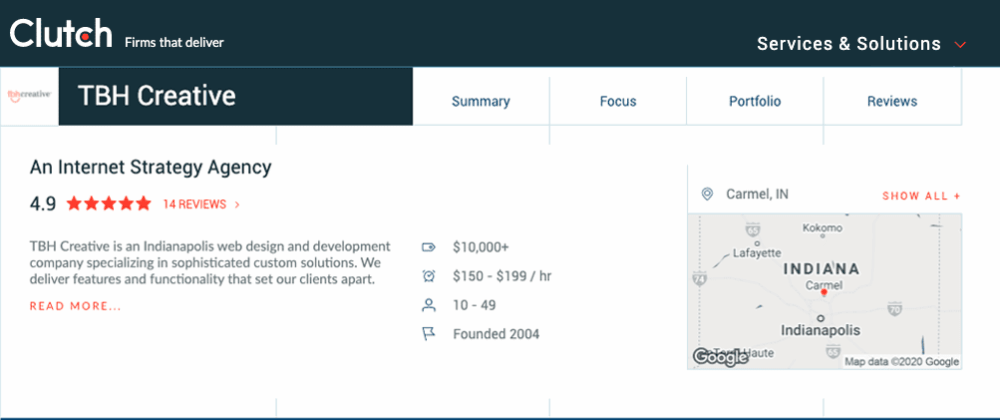Click the five-star rating icons
The width and height of the screenshot is (1000, 420).
(x=108, y=204)
